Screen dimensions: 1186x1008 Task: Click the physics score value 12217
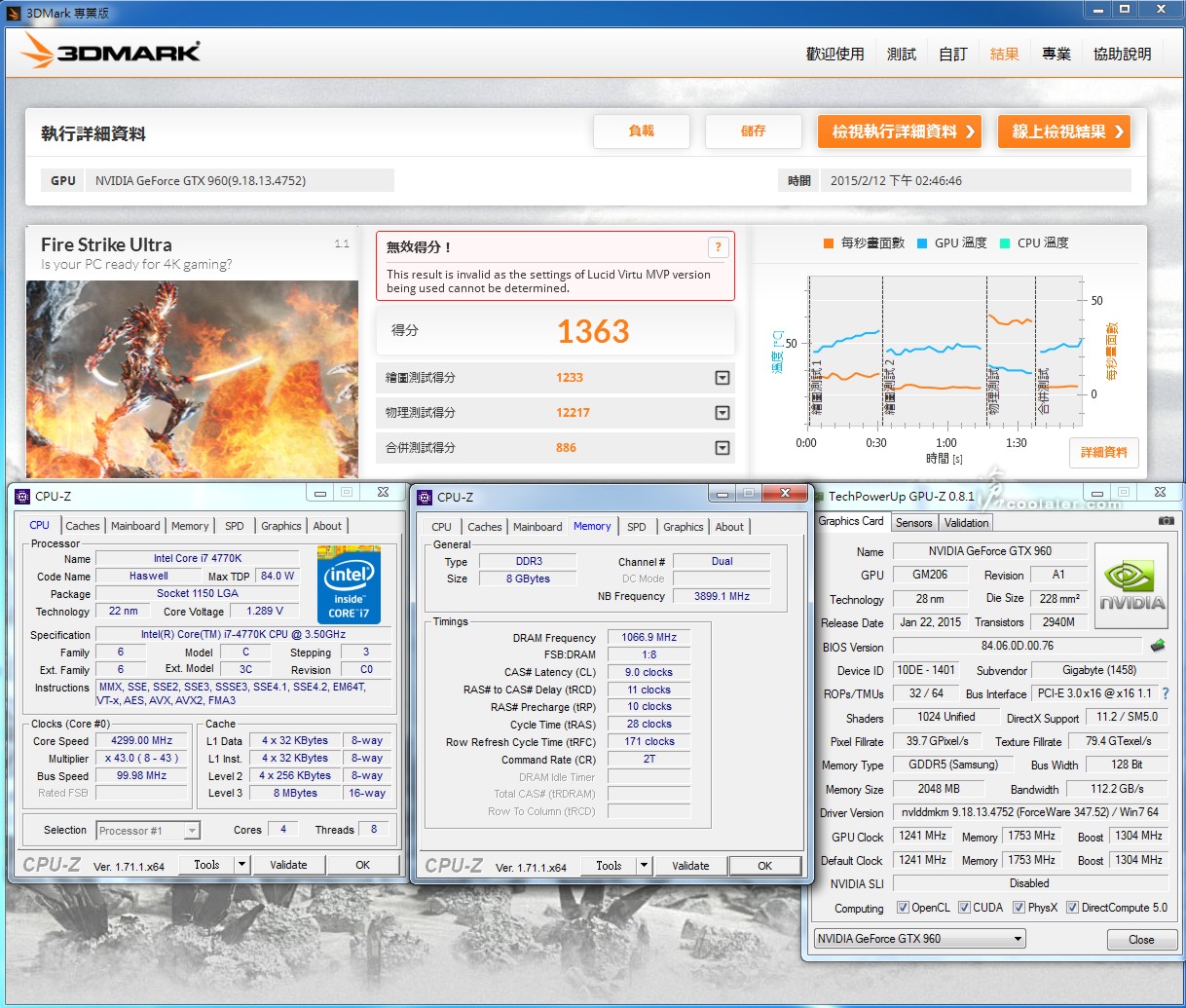[x=573, y=412]
